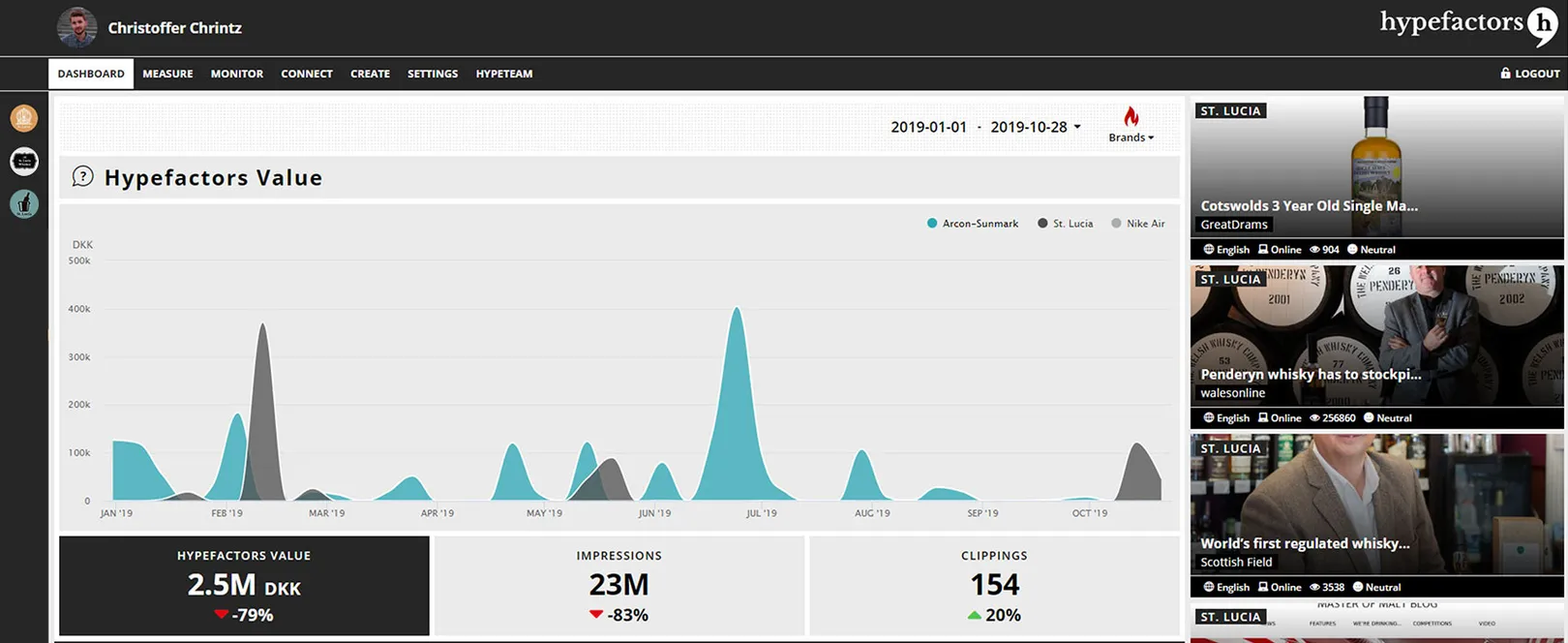Open the Penderyn whisky has to stockpile article
Image resolution: width=1568 pixels, height=643 pixels.
click(1311, 374)
